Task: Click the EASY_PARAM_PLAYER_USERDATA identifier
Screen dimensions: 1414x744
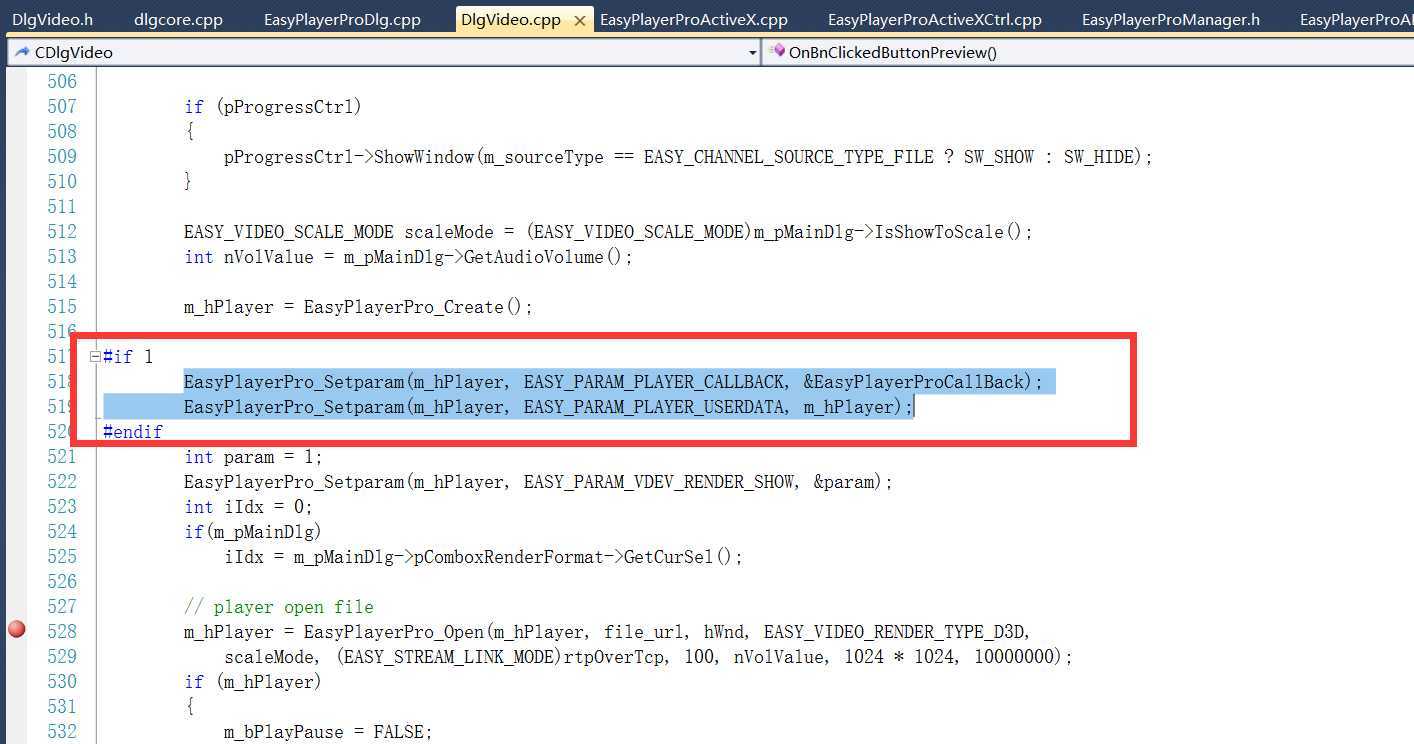Action: (654, 407)
